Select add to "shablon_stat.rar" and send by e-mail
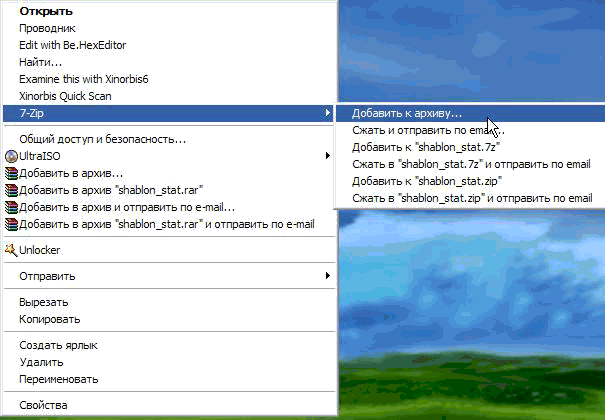This screenshot has width=605, height=420. [x=169, y=224]
